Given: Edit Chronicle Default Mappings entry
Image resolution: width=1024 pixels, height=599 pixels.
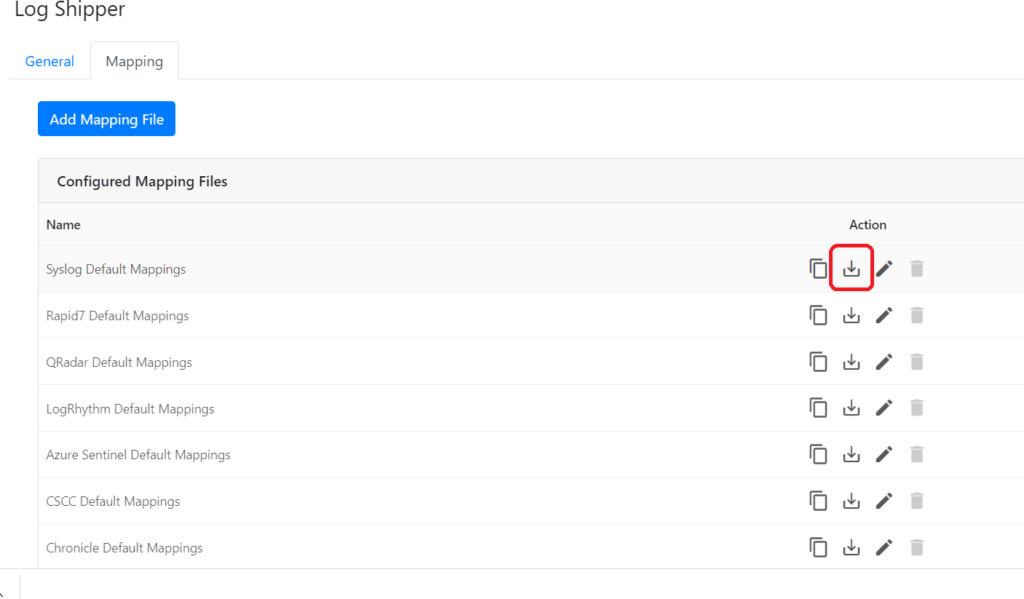Looking at the screenshot, I should pyautogui.click(x=884, y=548).
